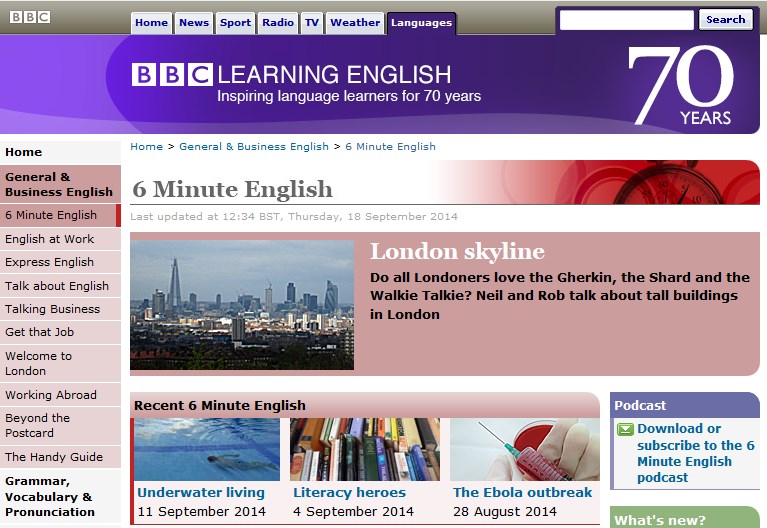Click the Last updated timestamp text
767x528 pixels.
tap(294, 216)
